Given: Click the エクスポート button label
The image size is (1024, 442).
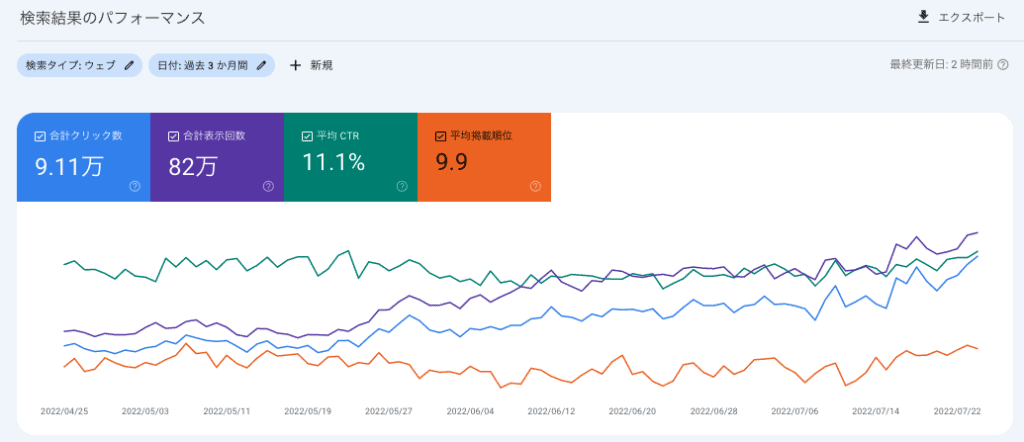Looking at the screenshot, I should click(x=972, y=18).
